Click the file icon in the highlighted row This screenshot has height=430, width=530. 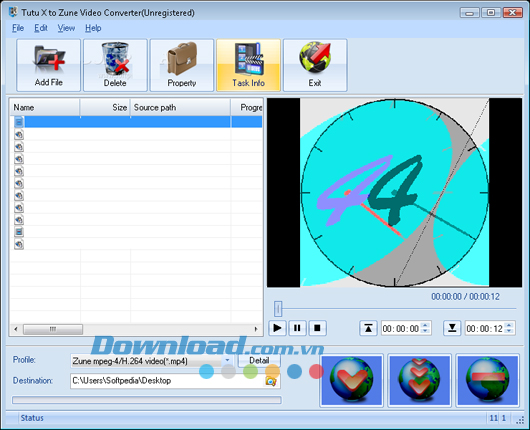pyautogui.click(x=19, y=122)
